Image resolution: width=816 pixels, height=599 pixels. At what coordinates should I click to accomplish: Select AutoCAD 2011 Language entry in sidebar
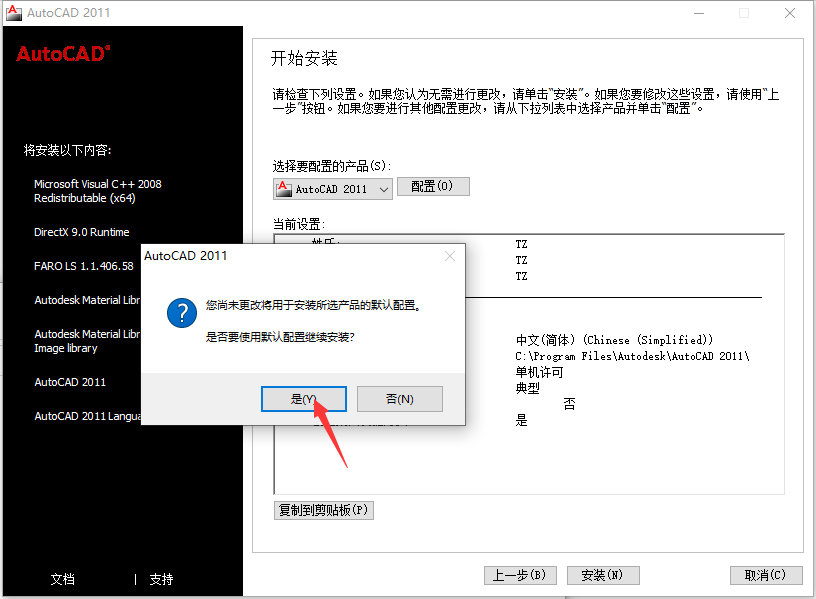click(x=87, y=416)
